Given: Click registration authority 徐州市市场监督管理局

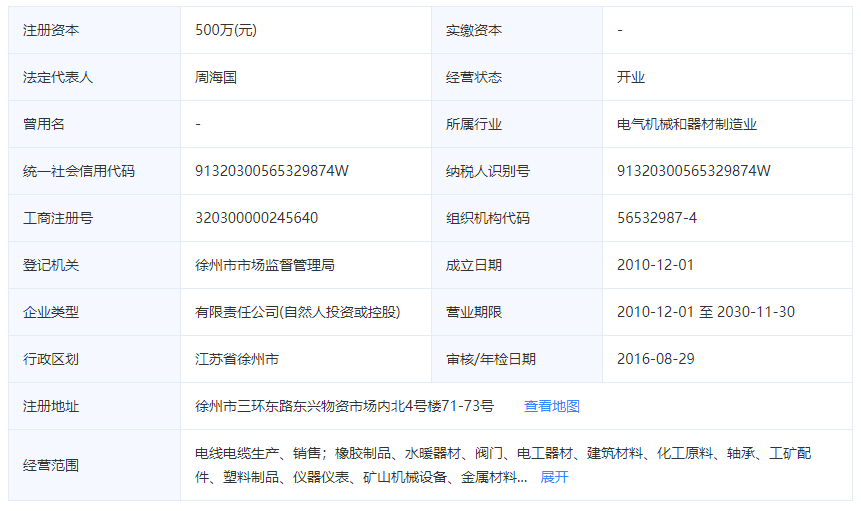Looking at the screenshot, I should [264, 265].
